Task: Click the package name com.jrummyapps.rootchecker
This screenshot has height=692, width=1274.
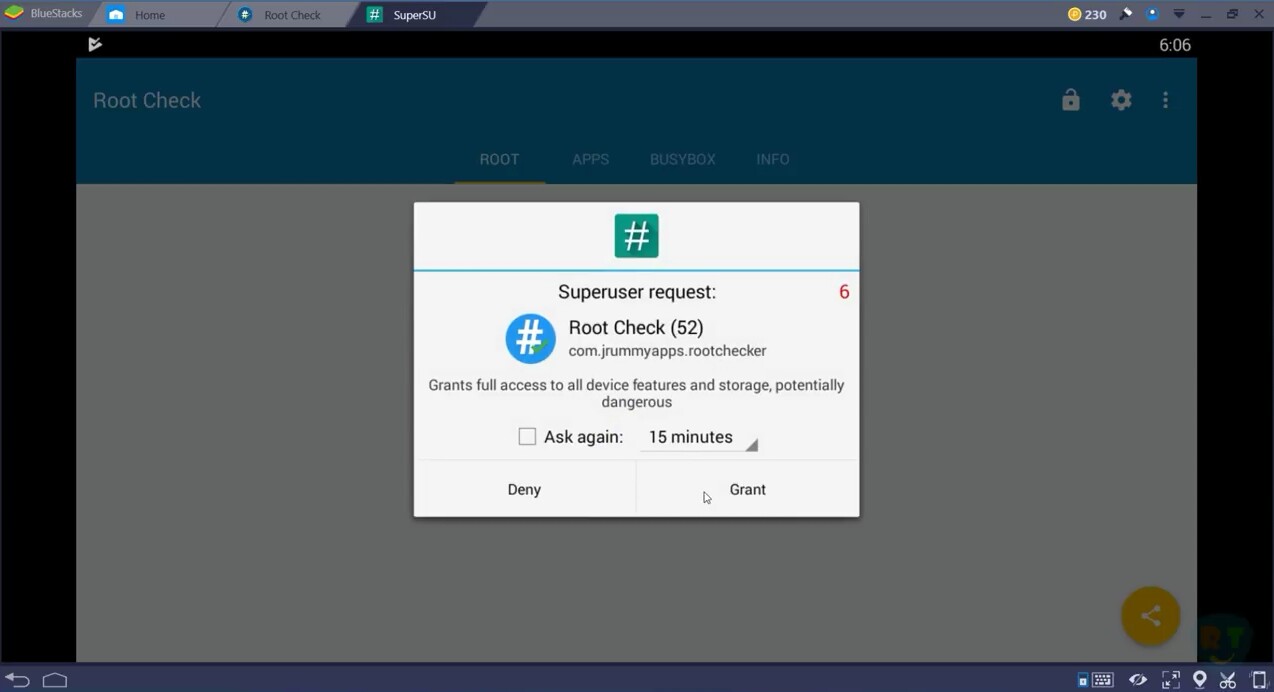Action: tap(667, 351)
